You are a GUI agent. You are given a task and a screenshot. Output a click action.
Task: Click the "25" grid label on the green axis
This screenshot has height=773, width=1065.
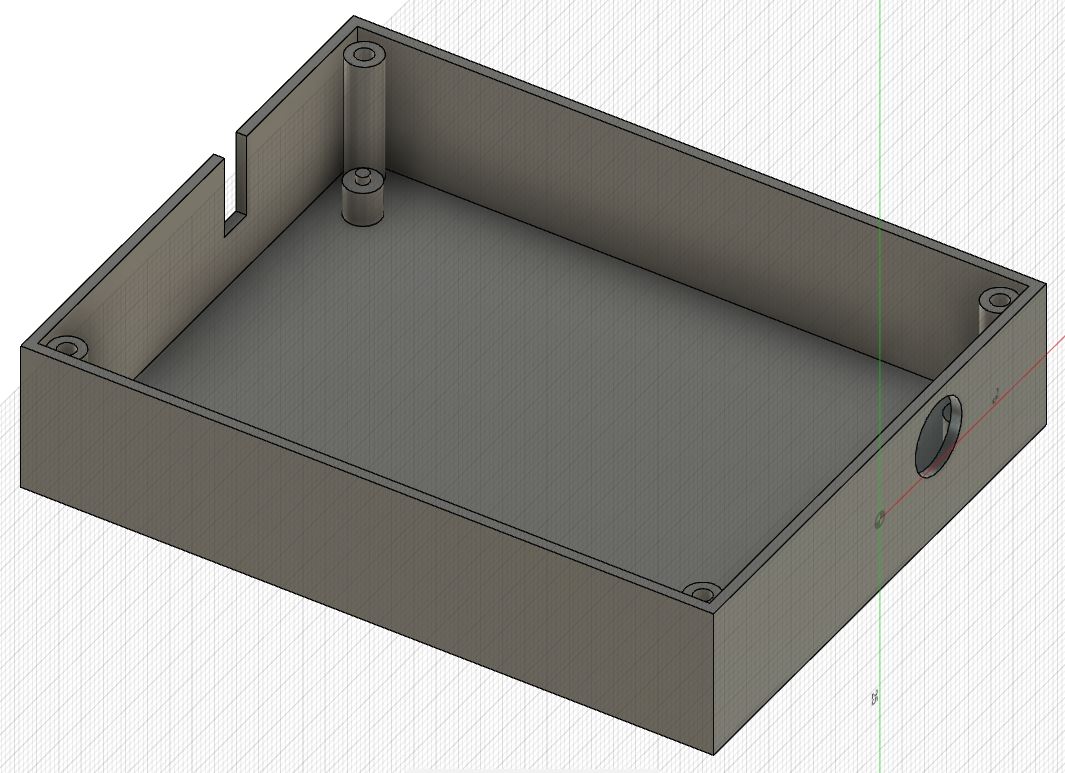(x=876, y=698)
